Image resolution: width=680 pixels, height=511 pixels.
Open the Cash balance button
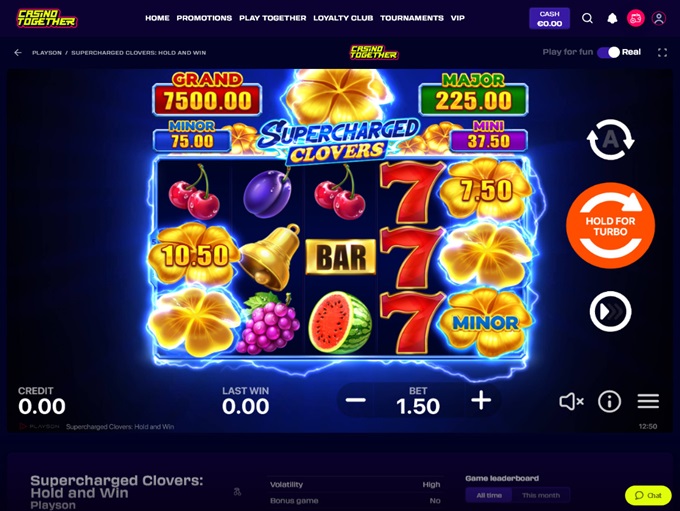(x=549, y=19)
